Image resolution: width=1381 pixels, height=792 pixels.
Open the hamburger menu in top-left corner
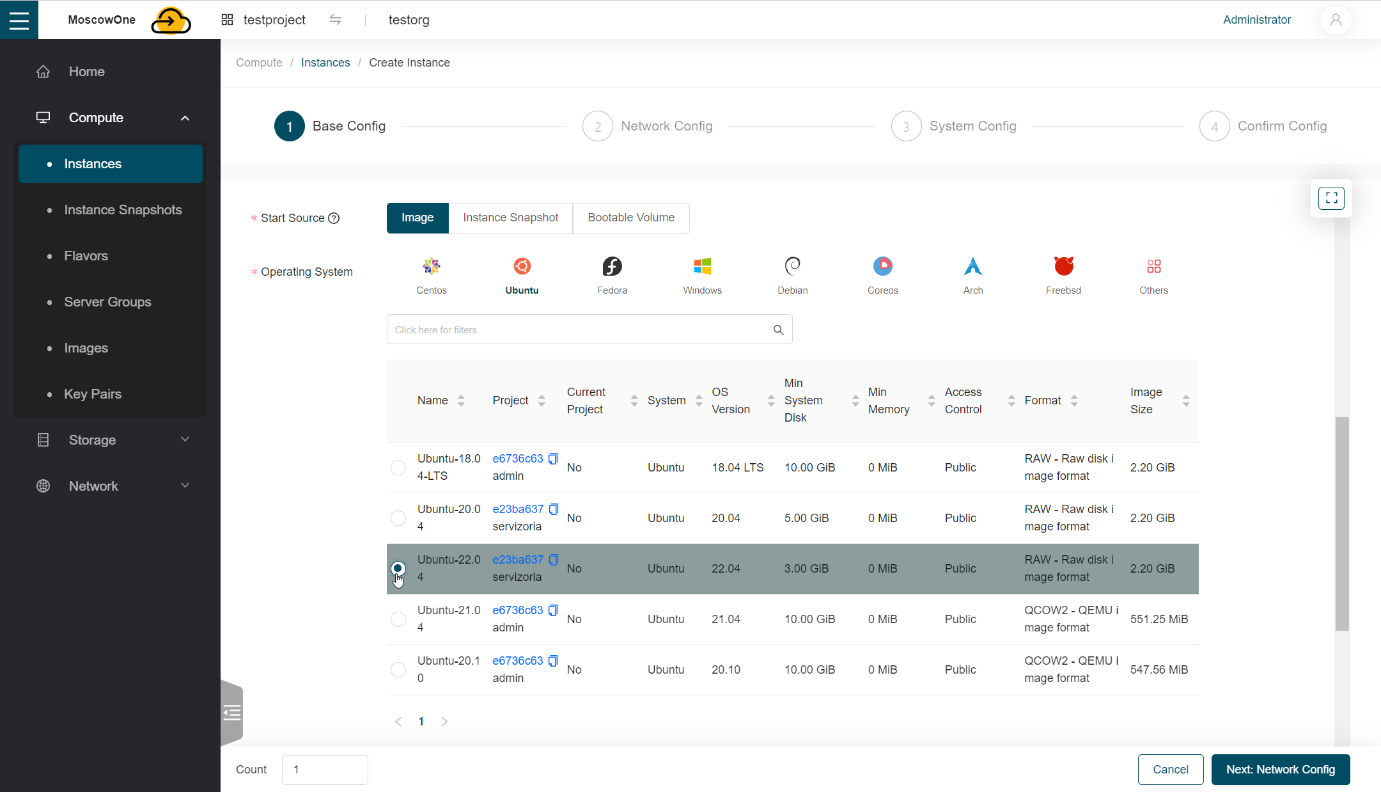coord(19,20)
